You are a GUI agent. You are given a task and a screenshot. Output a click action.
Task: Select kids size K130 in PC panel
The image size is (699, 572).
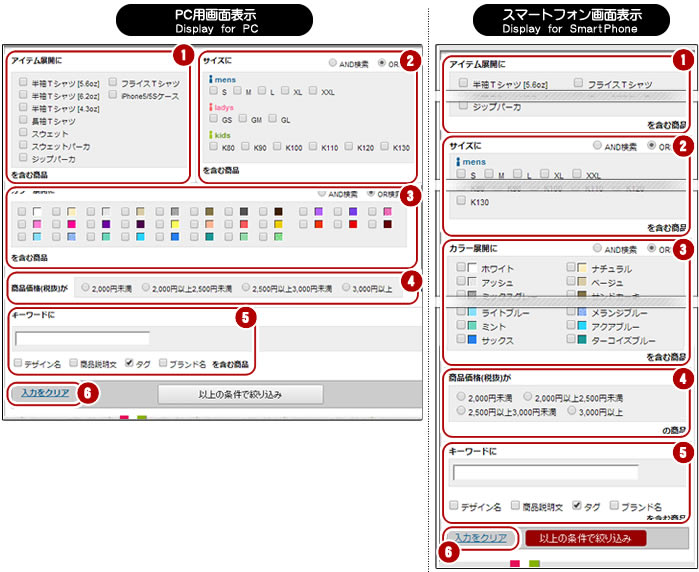[384, 146]
